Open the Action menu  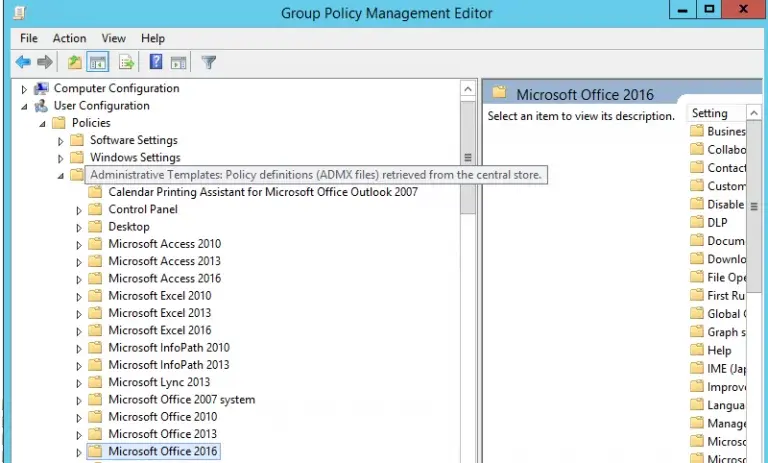(x=69, y=38)
